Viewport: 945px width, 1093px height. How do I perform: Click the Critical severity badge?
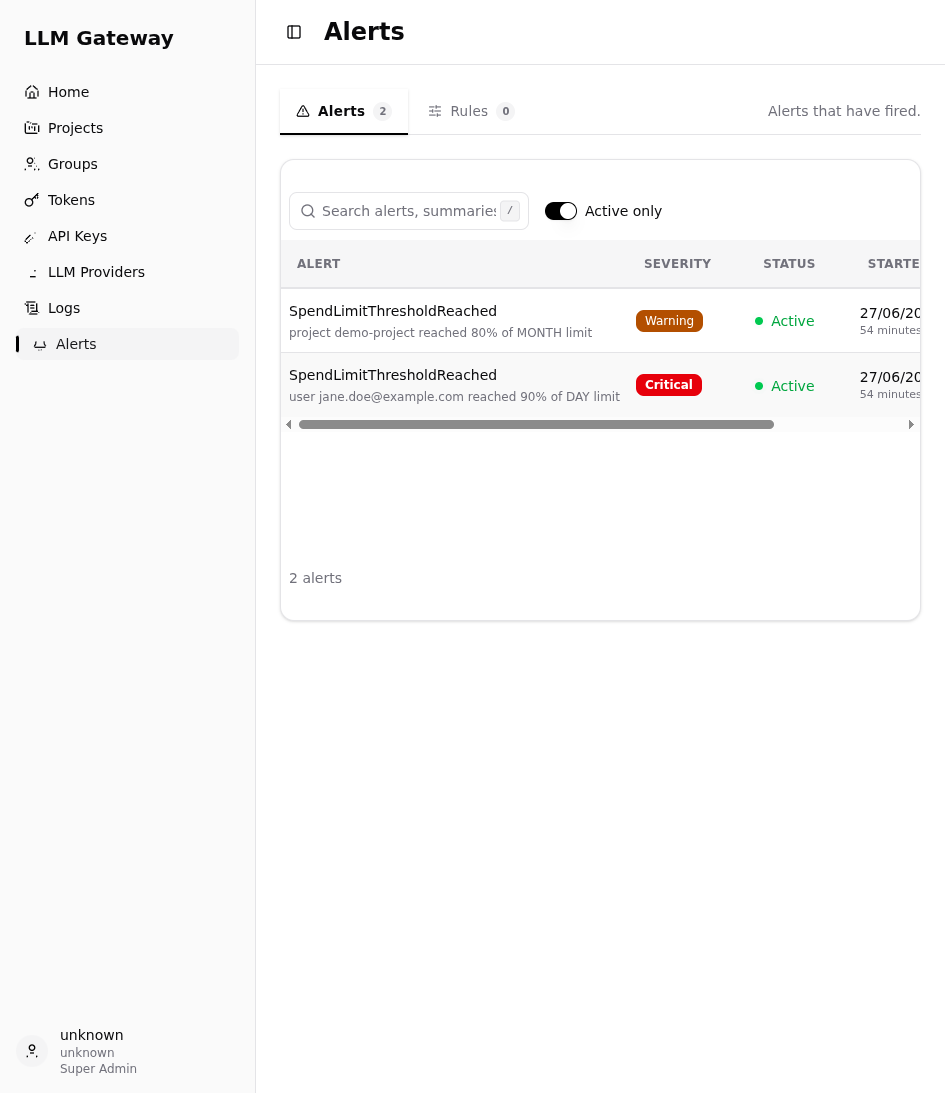tap(669, 385)
